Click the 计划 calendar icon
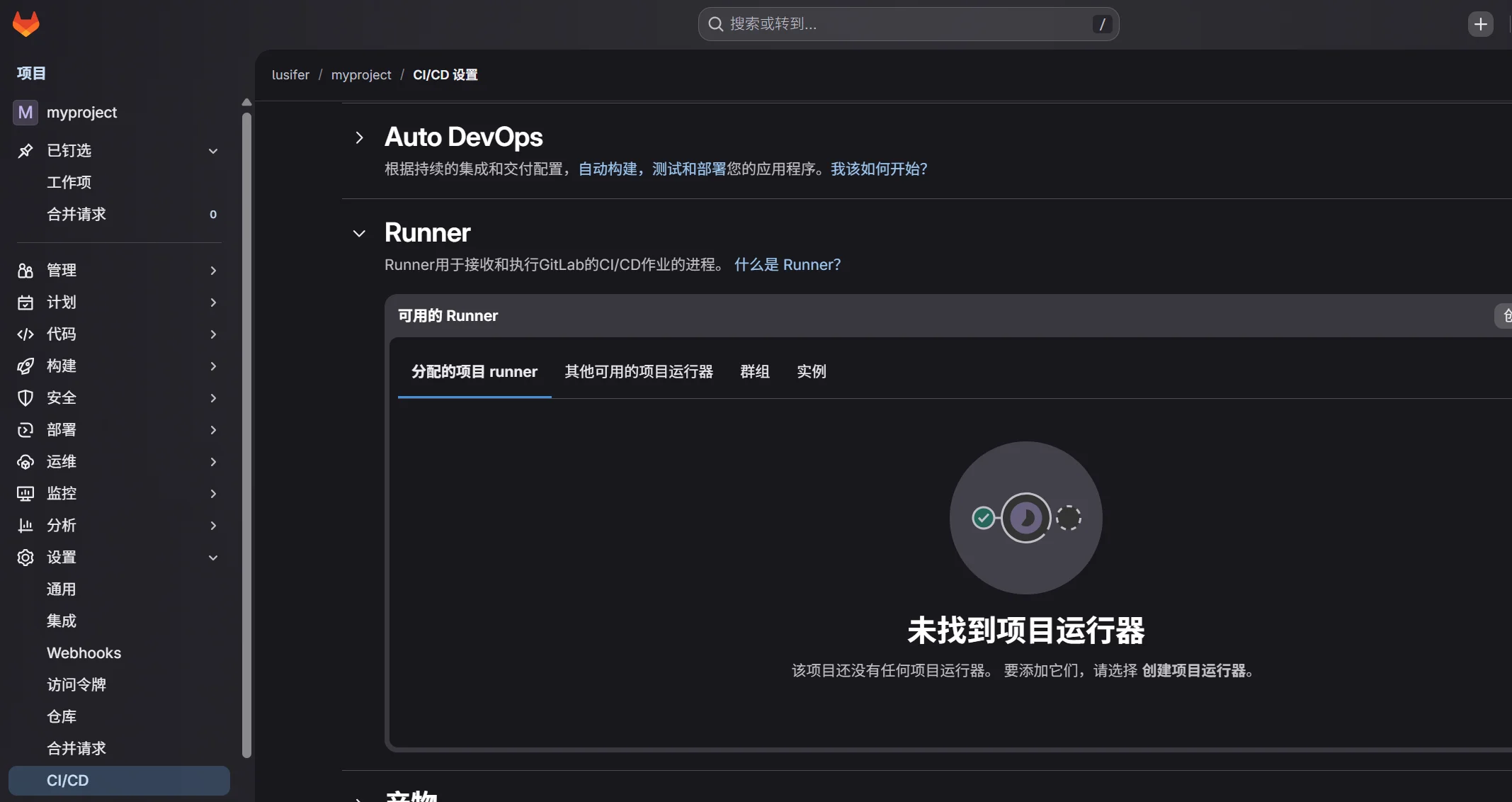This screenshot has width=1512, height=802. (25, 302)
